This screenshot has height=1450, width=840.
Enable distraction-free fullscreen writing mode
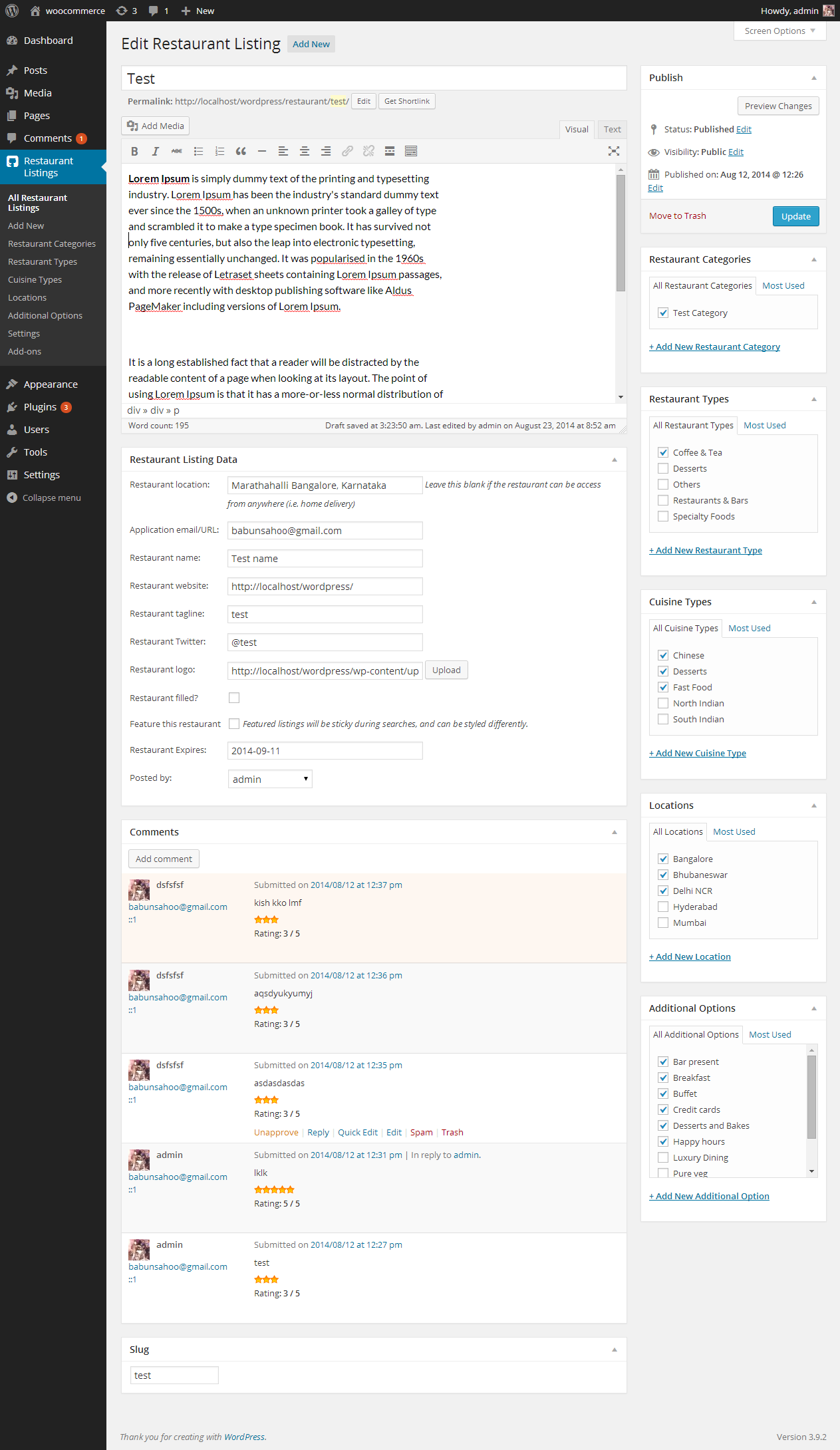[614, 151]
